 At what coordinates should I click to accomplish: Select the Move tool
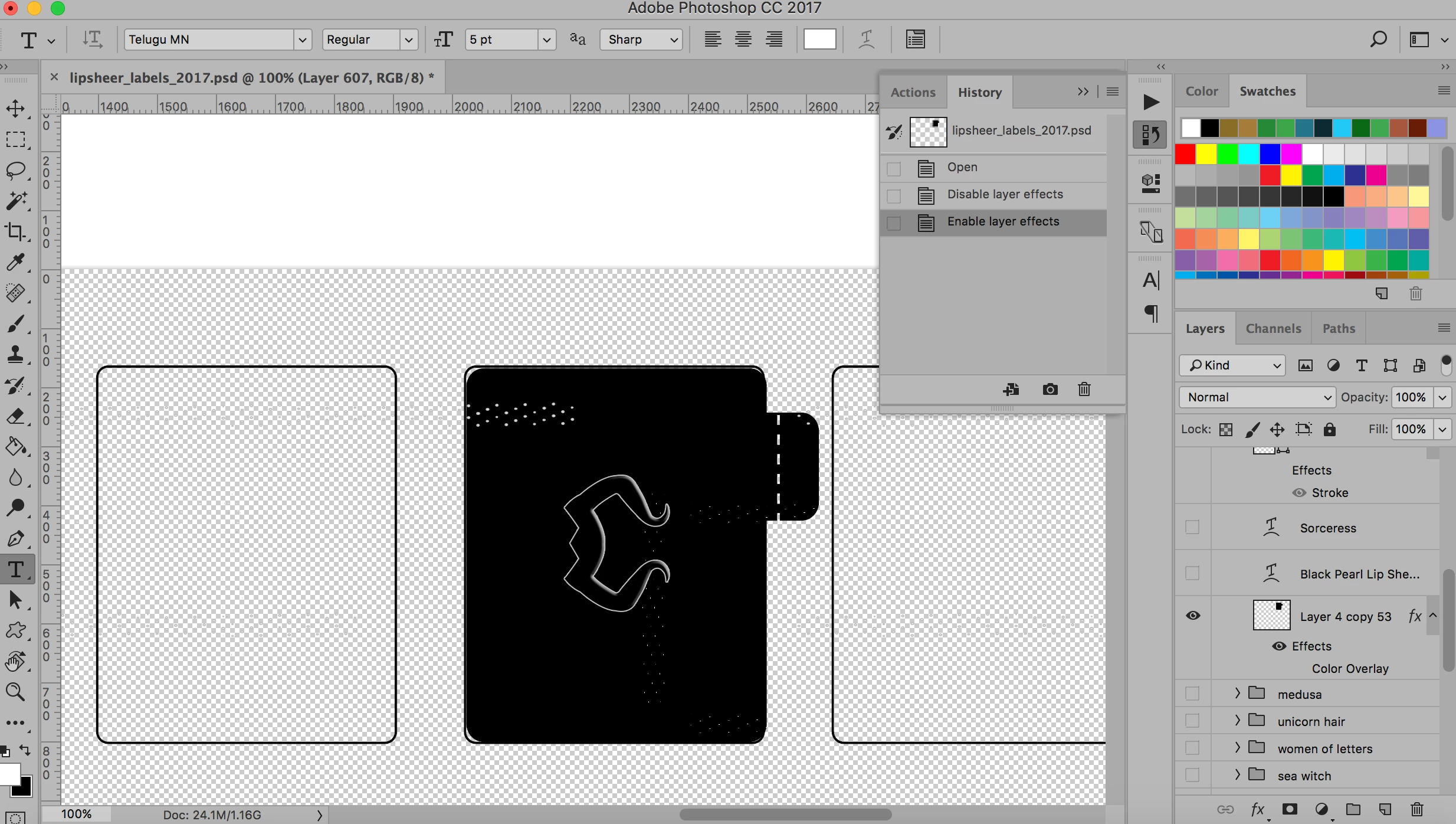pos(16,109)
